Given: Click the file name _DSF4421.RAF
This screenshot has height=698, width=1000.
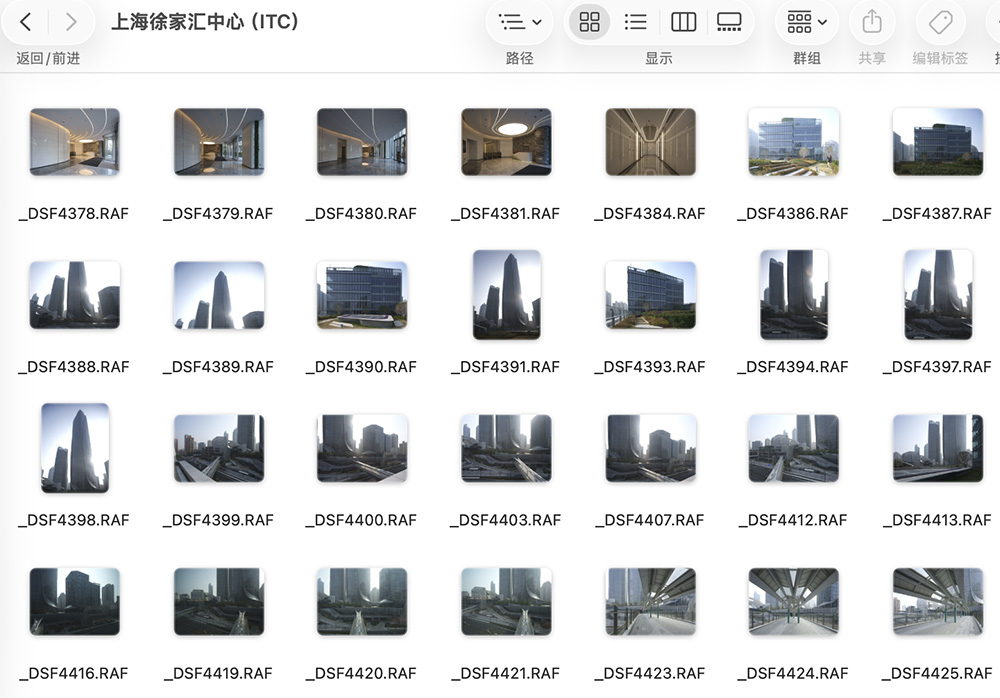Looking at the screenshot, I should [x=506, y=673].
